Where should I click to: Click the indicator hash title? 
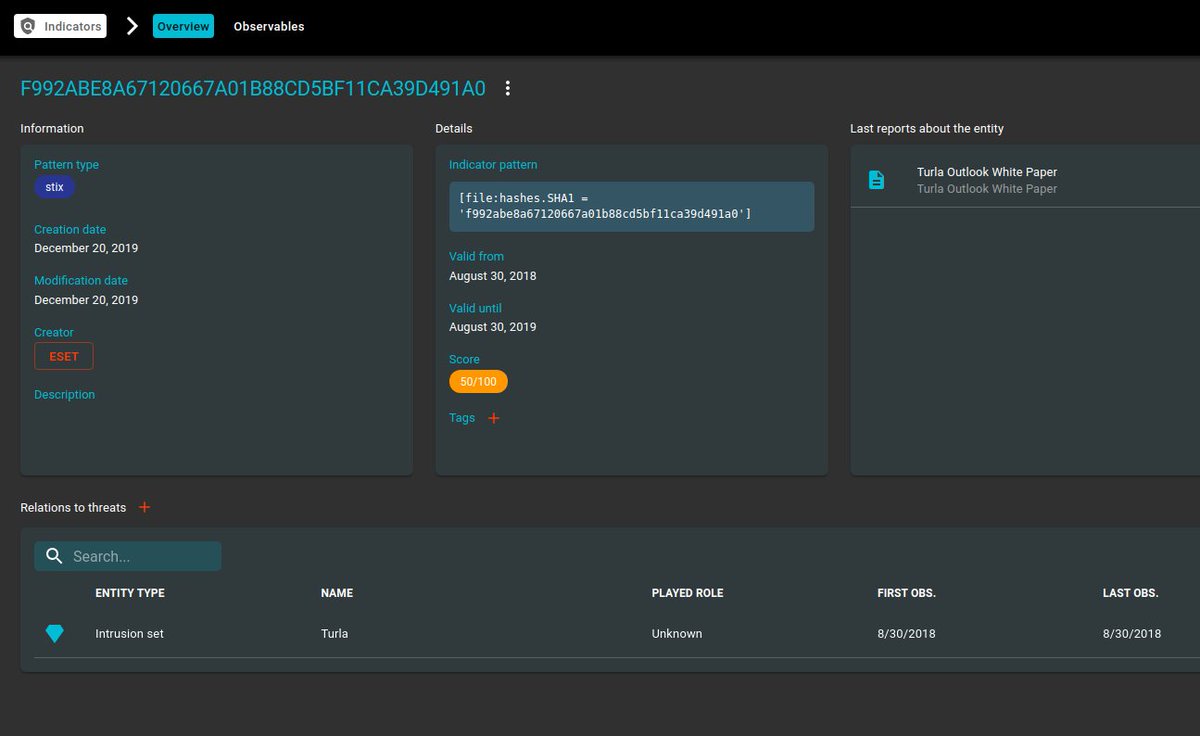coord(253,88)
